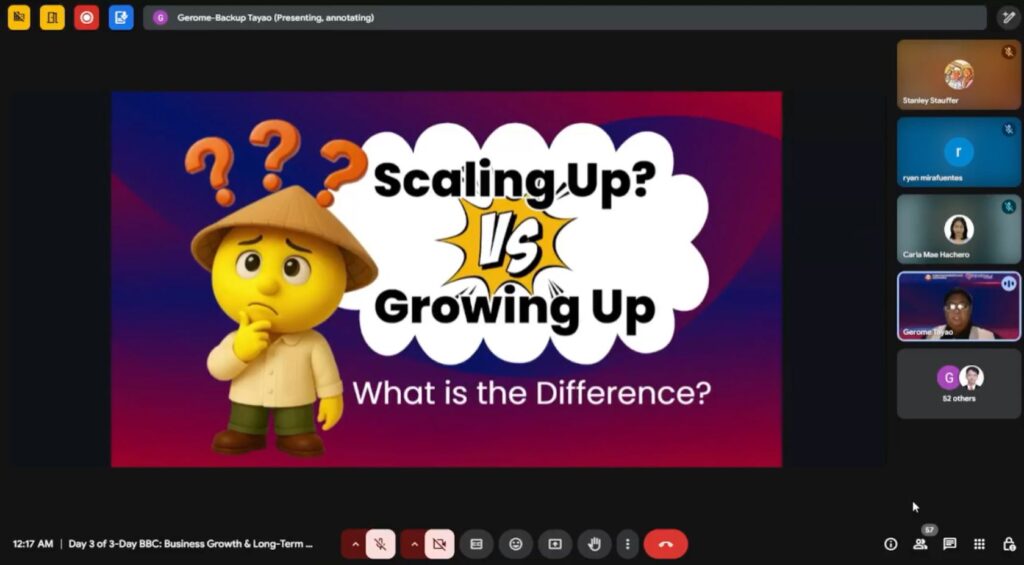1024x565 pixels.
Task: Show the people participants panel
Action: click(920, 544)
